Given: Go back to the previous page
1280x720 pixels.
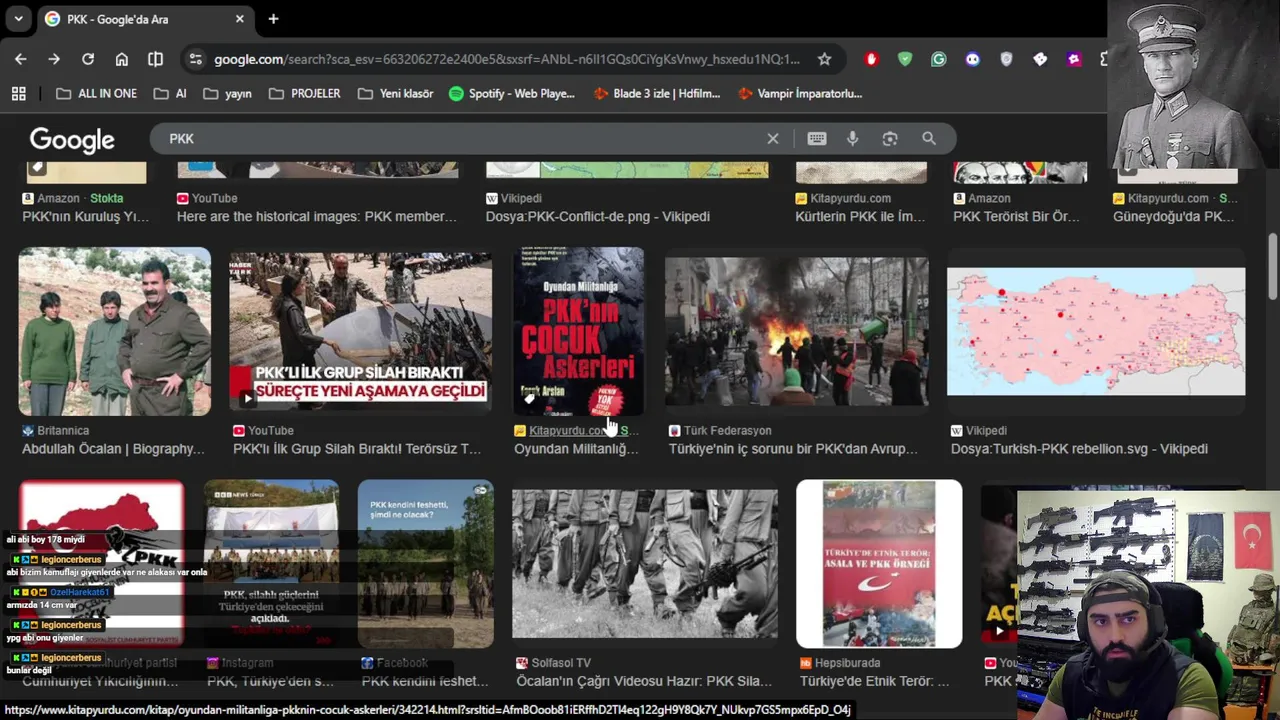Looking at the screenshot, I should tap(20, 59).
